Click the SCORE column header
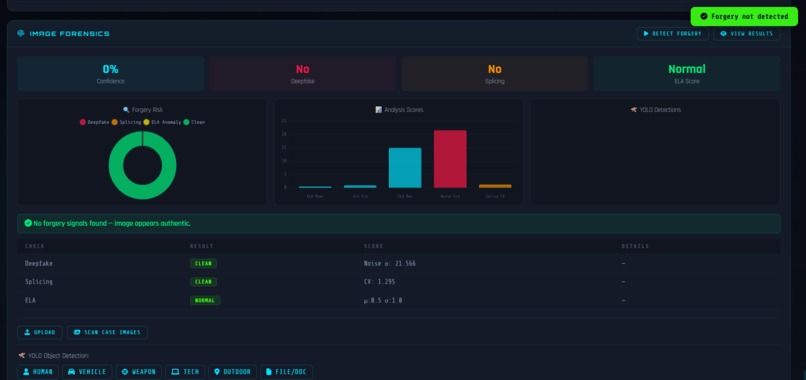This screenshot has height=380, width=806. click(373, 246)
